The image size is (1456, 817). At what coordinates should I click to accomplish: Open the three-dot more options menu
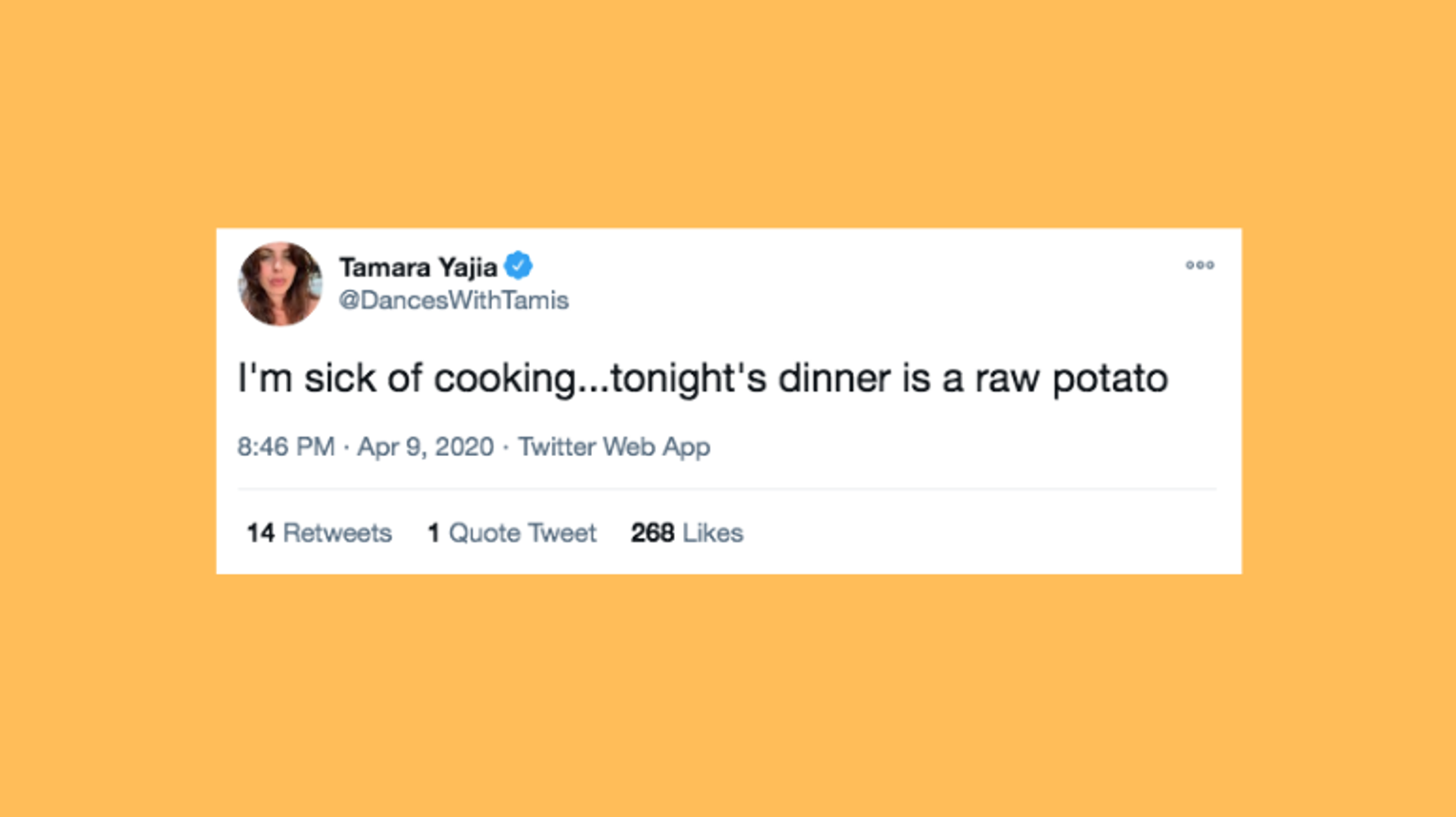(x=1200, y=265)
